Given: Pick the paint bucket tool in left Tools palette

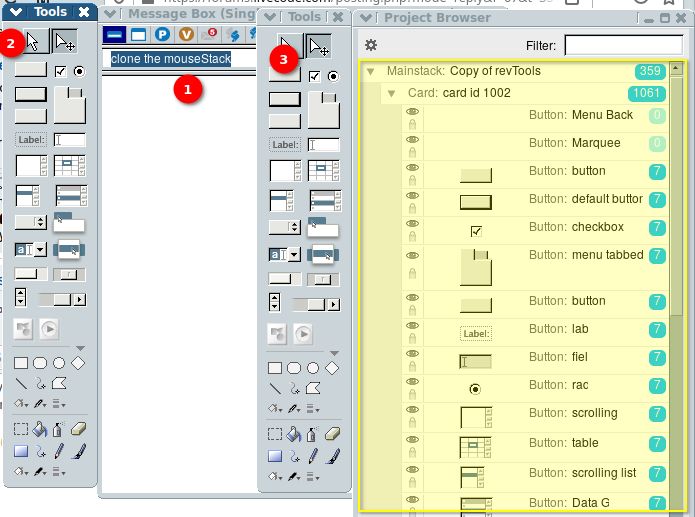Looking at the screenshot, I should [40, 430].
